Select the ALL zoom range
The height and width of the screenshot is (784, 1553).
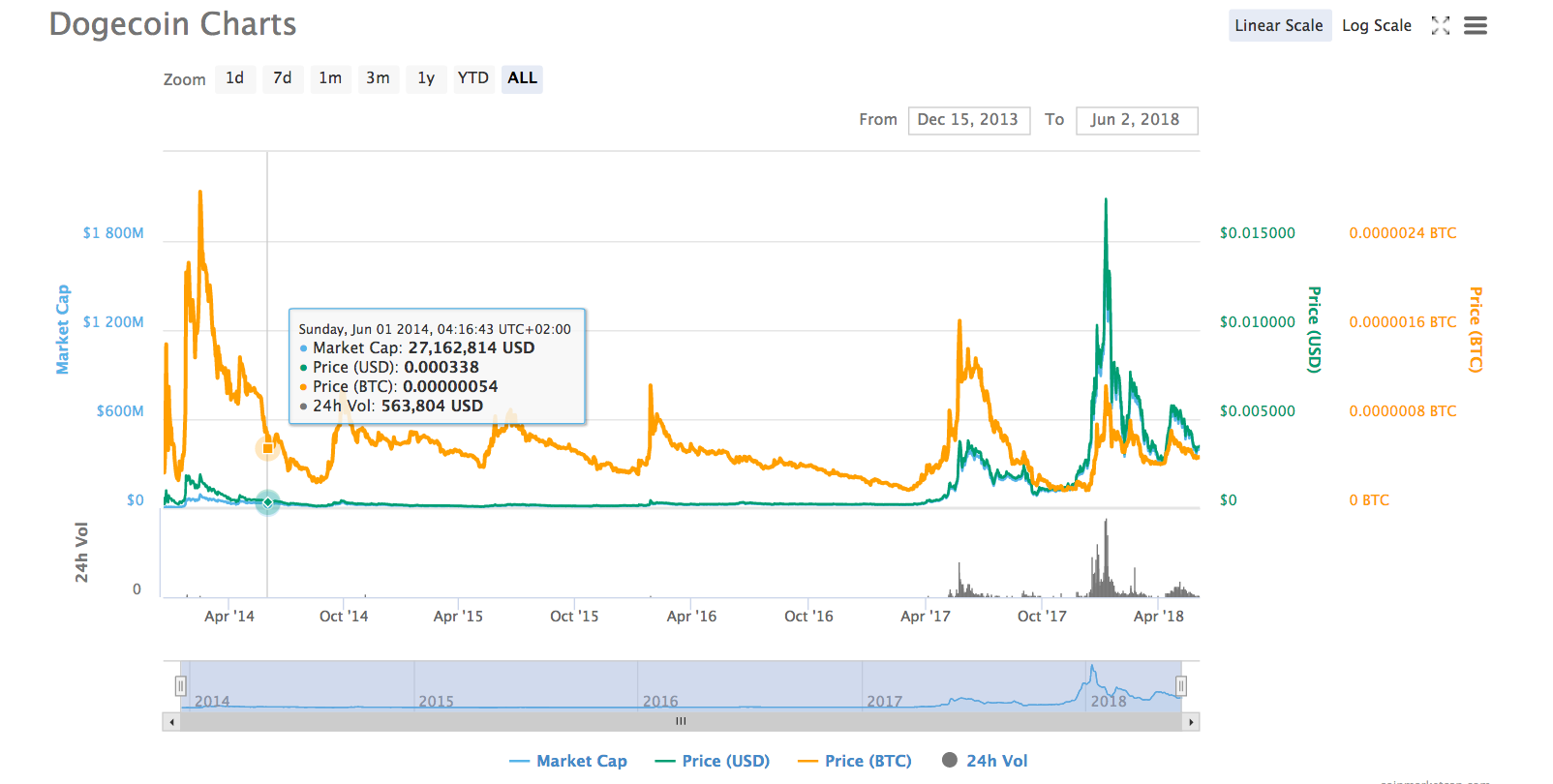point(522,78)
